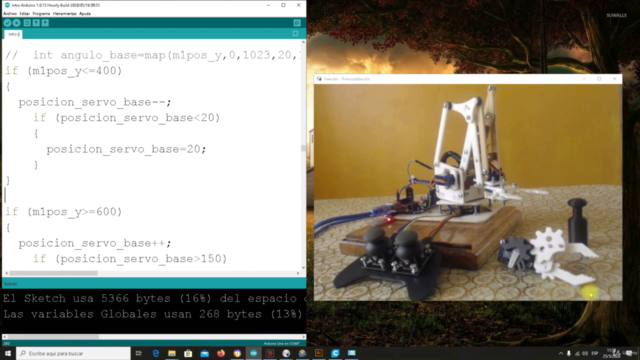Open Microsoft Store from the taskbar
The height and width of the screenshot is (360, 640).
(188, 353)
